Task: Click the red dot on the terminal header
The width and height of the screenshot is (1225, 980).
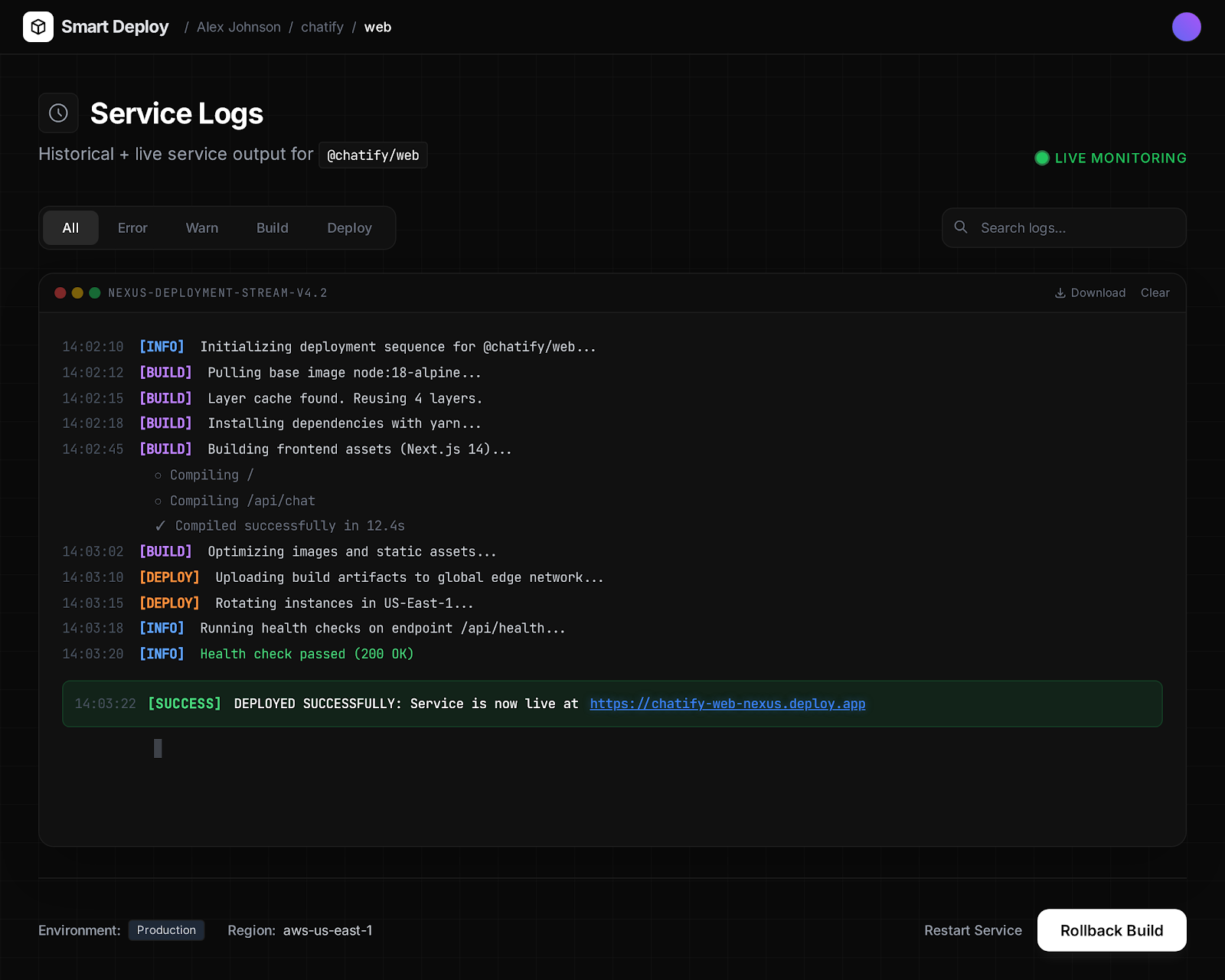Action: 60,292
